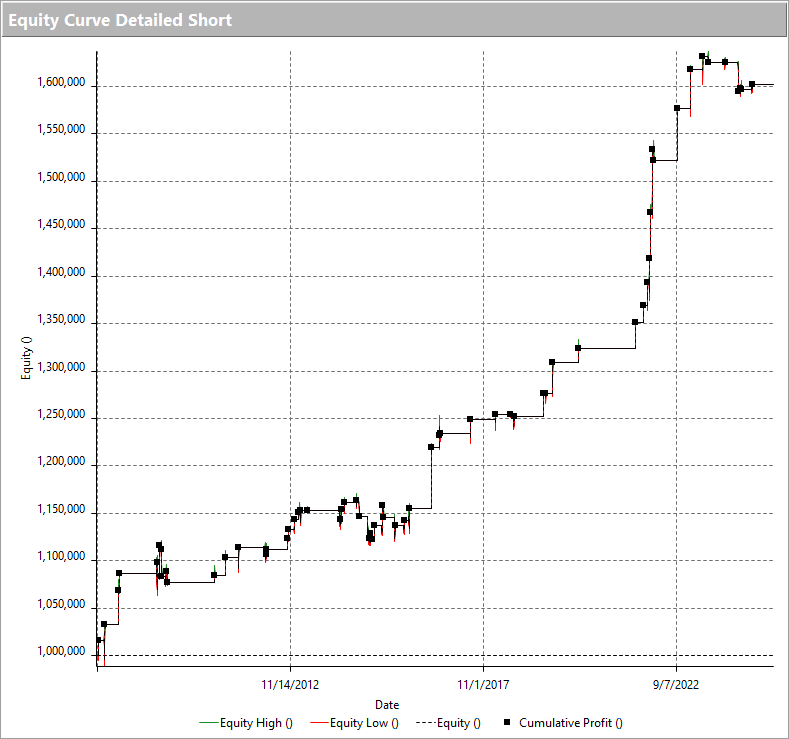The image size is (789, 739).
Task: Click the black square Cumulative Profit marker
Action: coord(507,722)
